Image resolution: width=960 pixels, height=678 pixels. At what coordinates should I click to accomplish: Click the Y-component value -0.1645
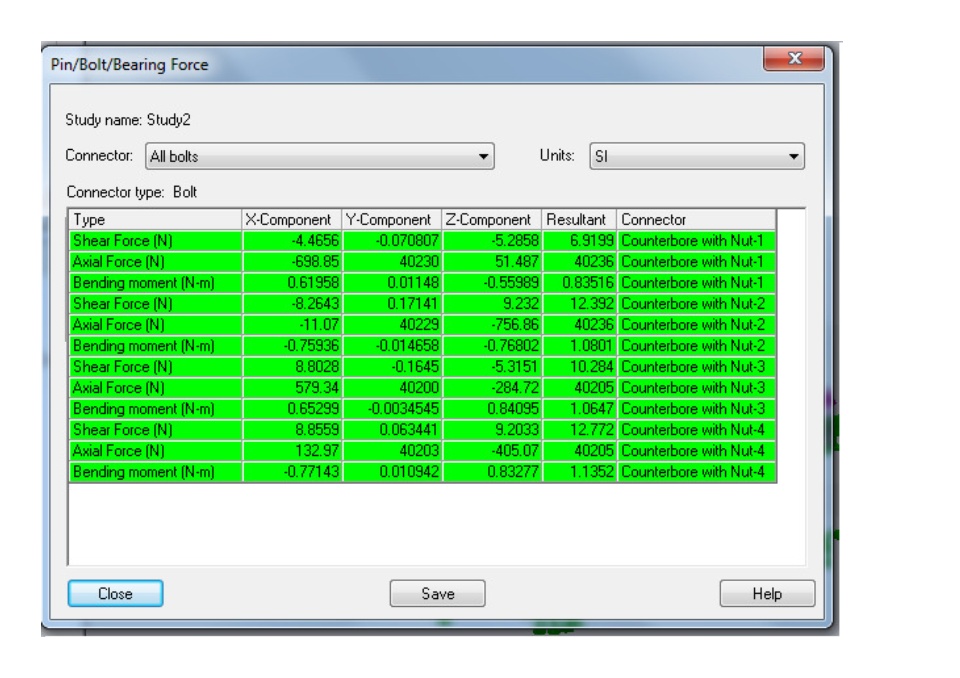click(417, 367)
